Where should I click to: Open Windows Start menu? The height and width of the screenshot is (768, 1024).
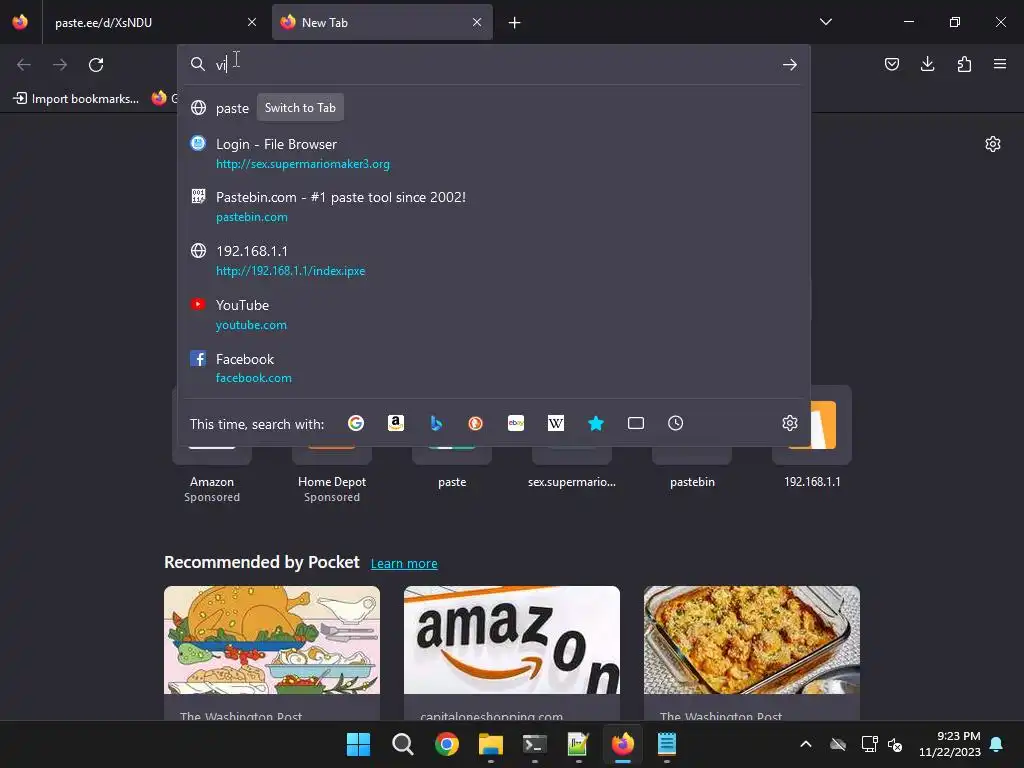[x=359, y=744]
